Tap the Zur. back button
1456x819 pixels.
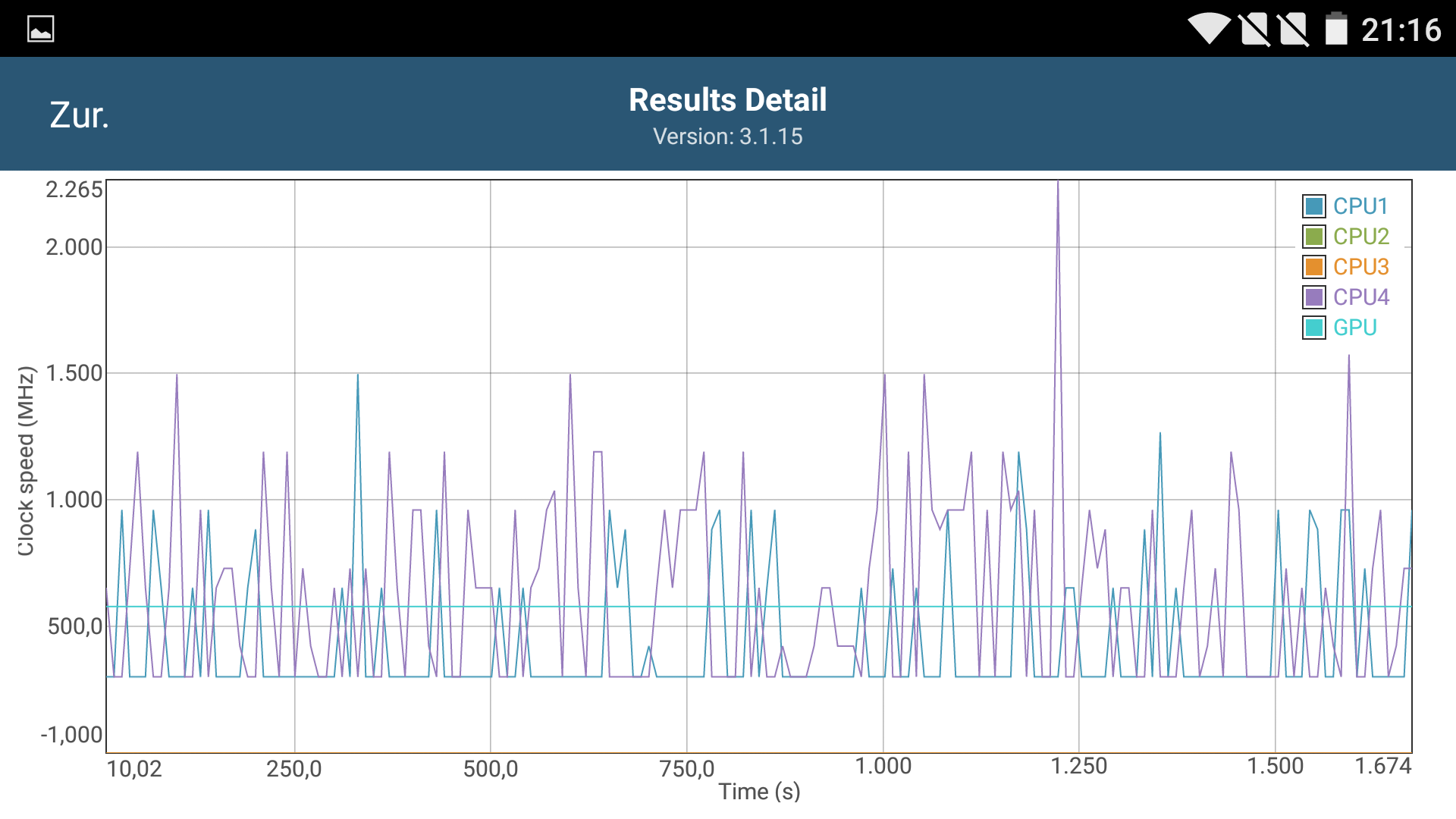pyautogui.click(x=80, y=115)
